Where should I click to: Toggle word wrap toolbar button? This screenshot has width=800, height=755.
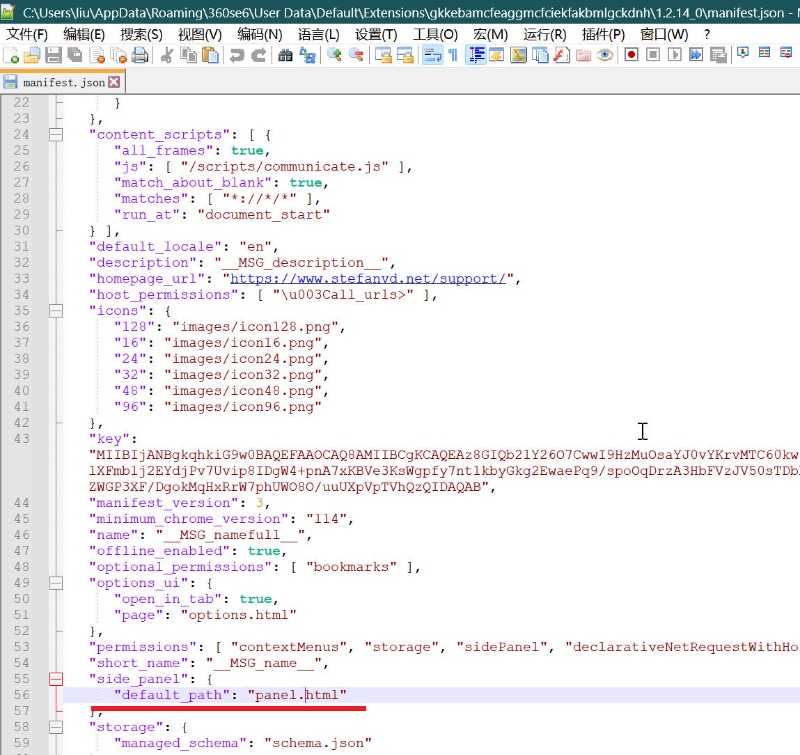click(x=431, y=56)
